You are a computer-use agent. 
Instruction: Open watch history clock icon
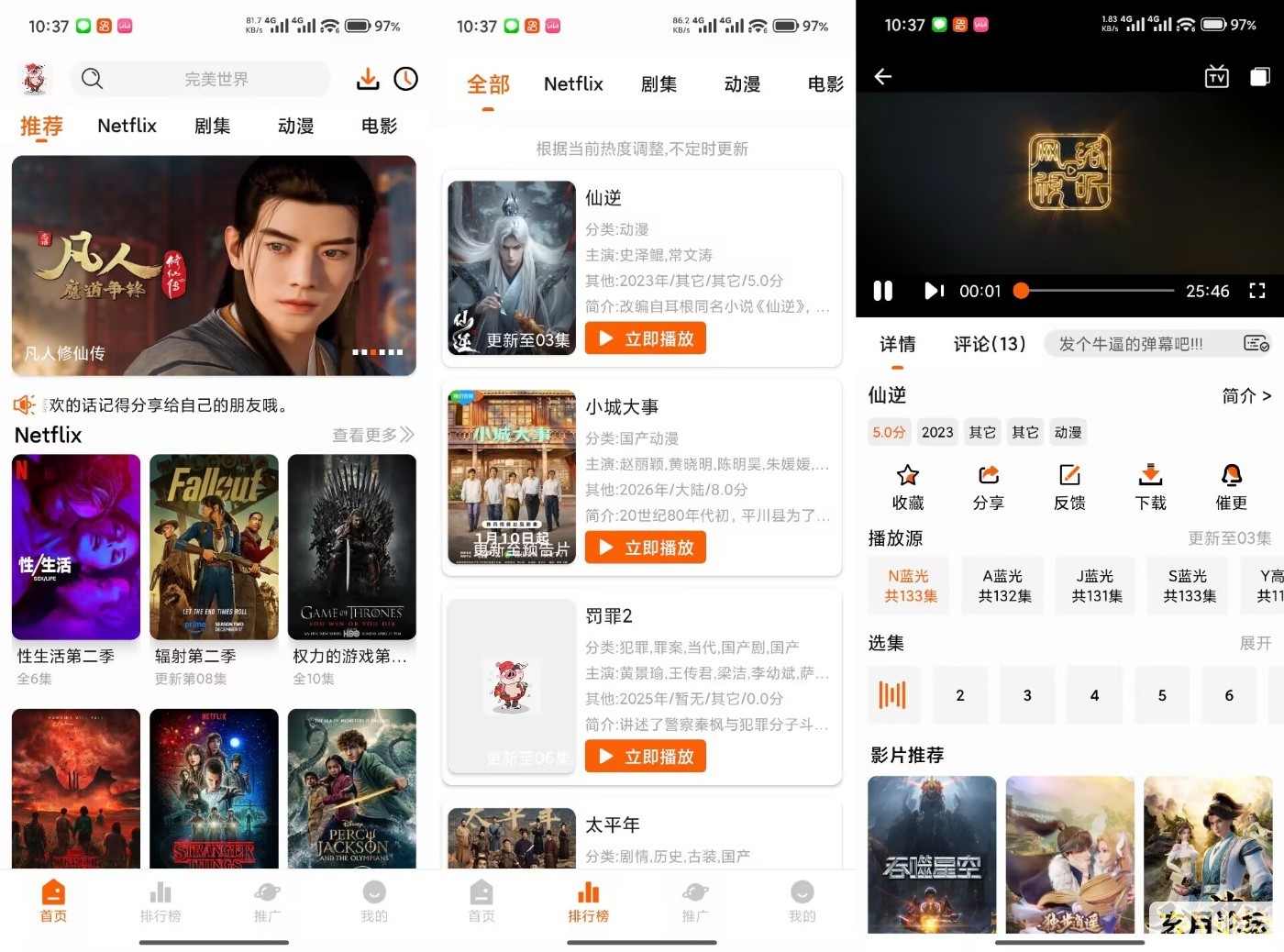(x=405, y=79)
